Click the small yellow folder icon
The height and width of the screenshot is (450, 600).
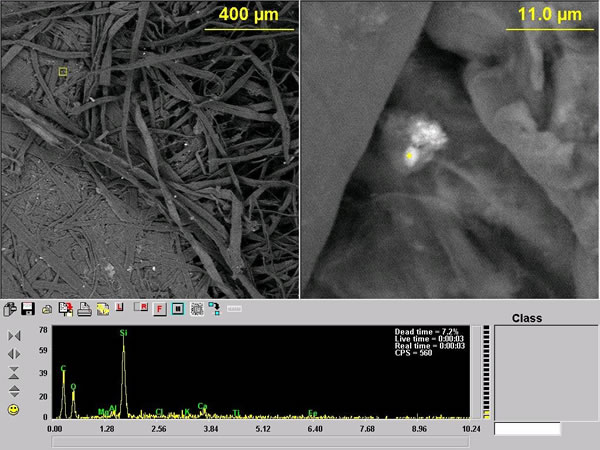click(47, 309)
